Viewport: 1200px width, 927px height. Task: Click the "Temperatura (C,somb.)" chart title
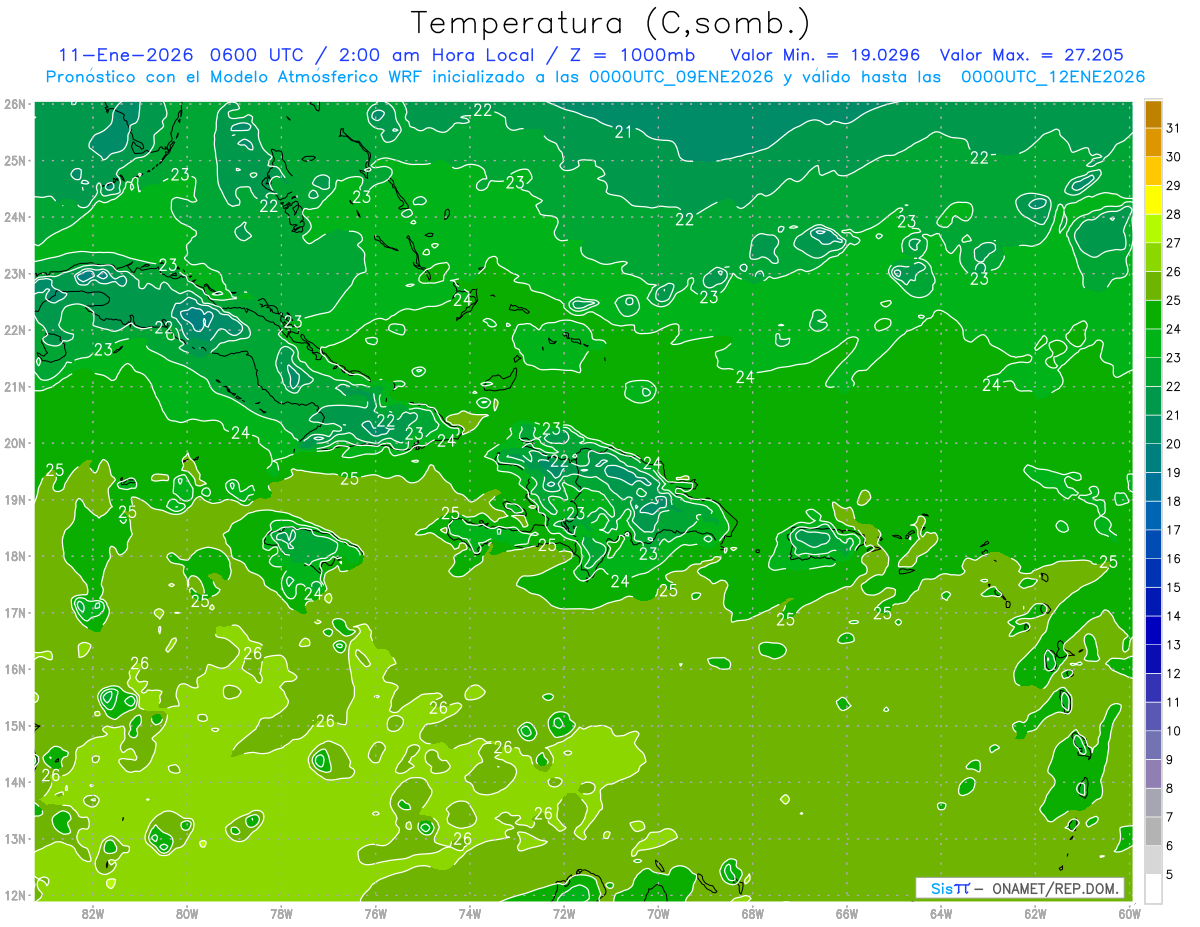(610, 23)
